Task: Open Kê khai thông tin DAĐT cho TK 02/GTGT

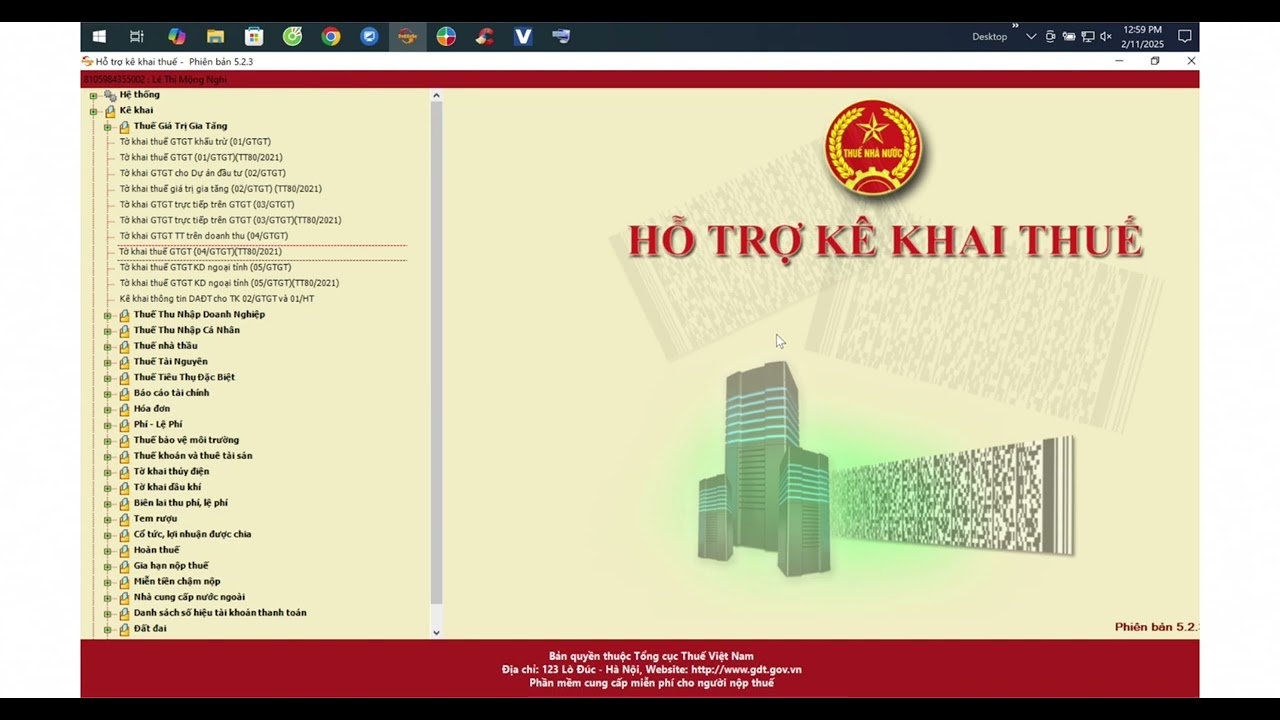Action: point(217,299)
